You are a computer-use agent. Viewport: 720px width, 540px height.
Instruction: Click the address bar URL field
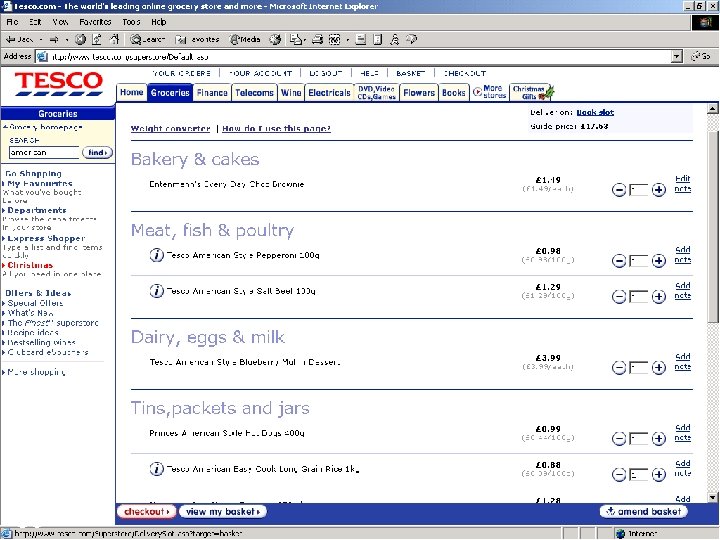(x=354, y=57)
